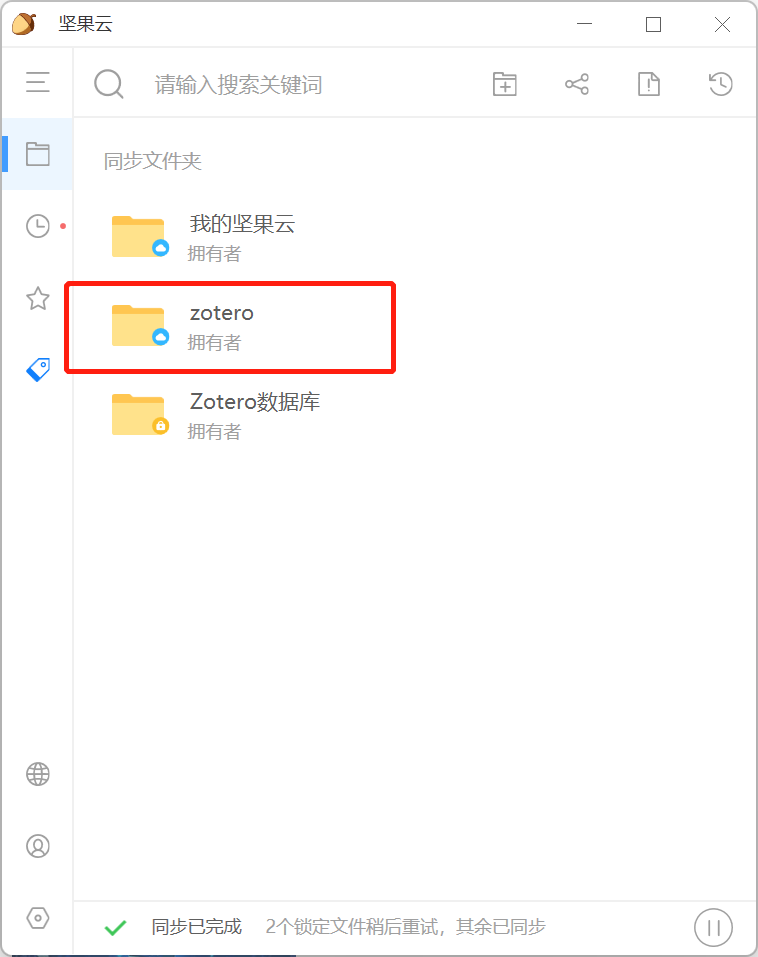Select the Zotero数据库 folder
758x957 pixels.
click(232, 415)
